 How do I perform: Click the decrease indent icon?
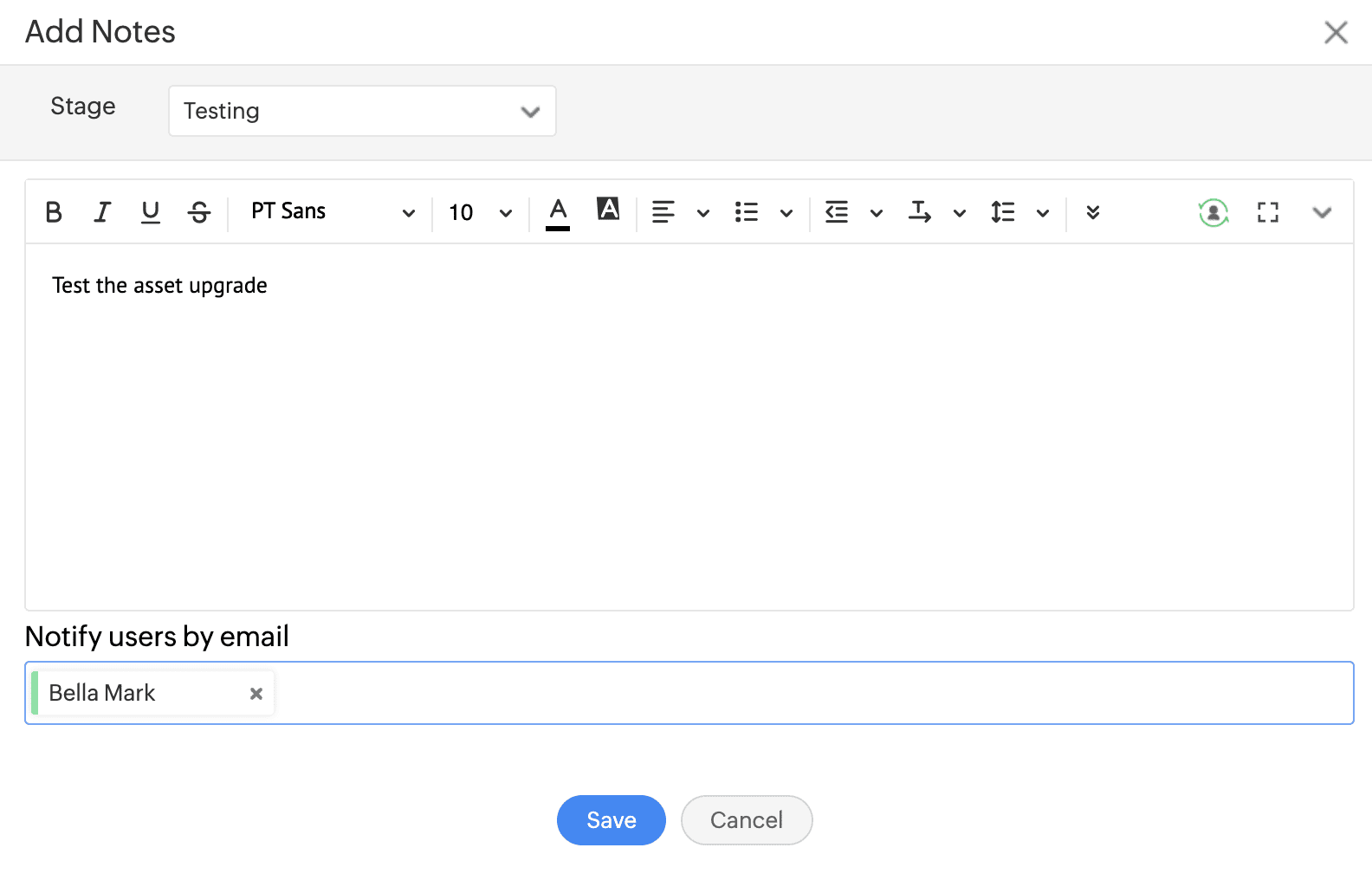[x=837, y=212]
